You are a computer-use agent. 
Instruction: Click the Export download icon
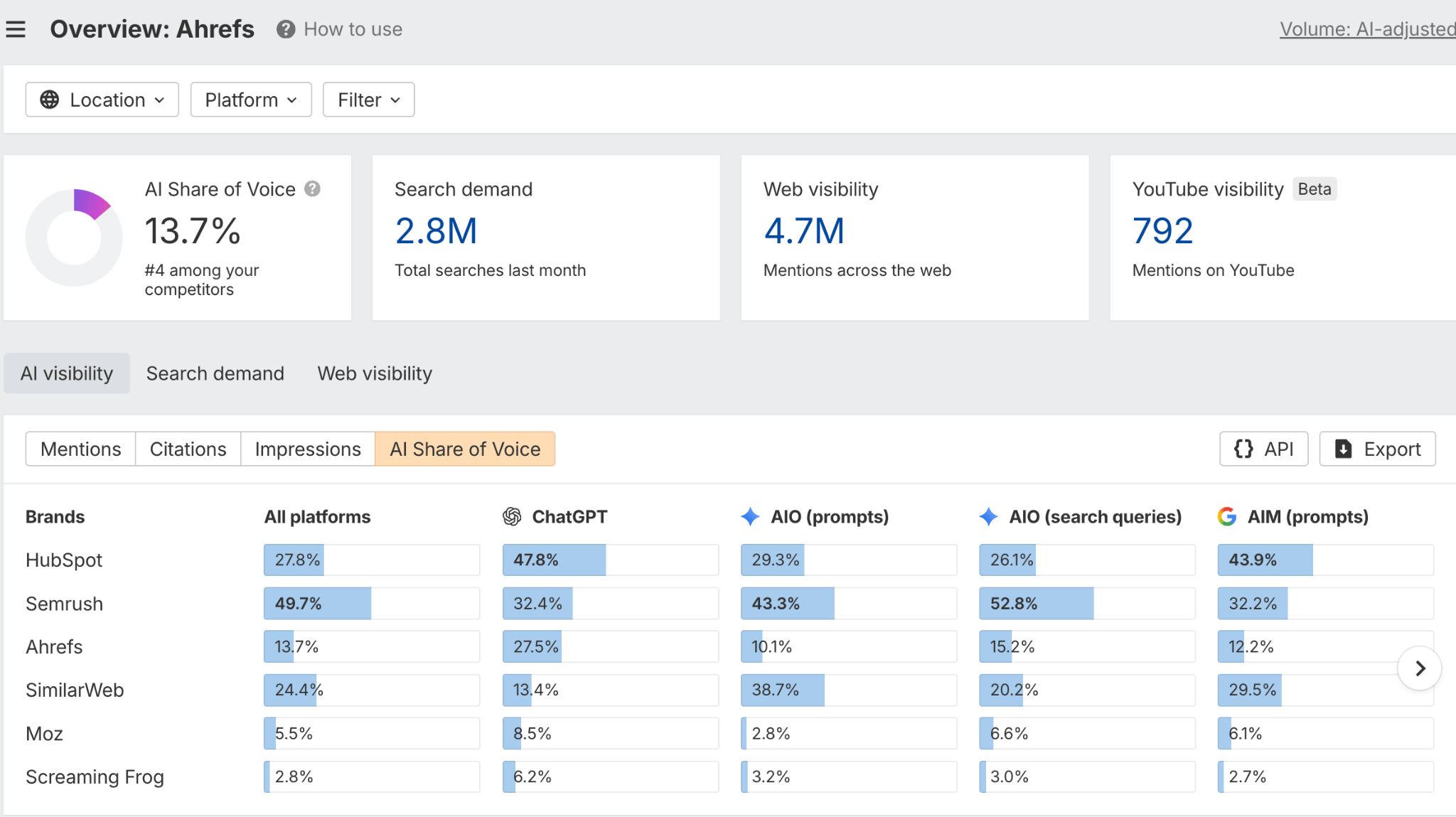pos(1343,449)
